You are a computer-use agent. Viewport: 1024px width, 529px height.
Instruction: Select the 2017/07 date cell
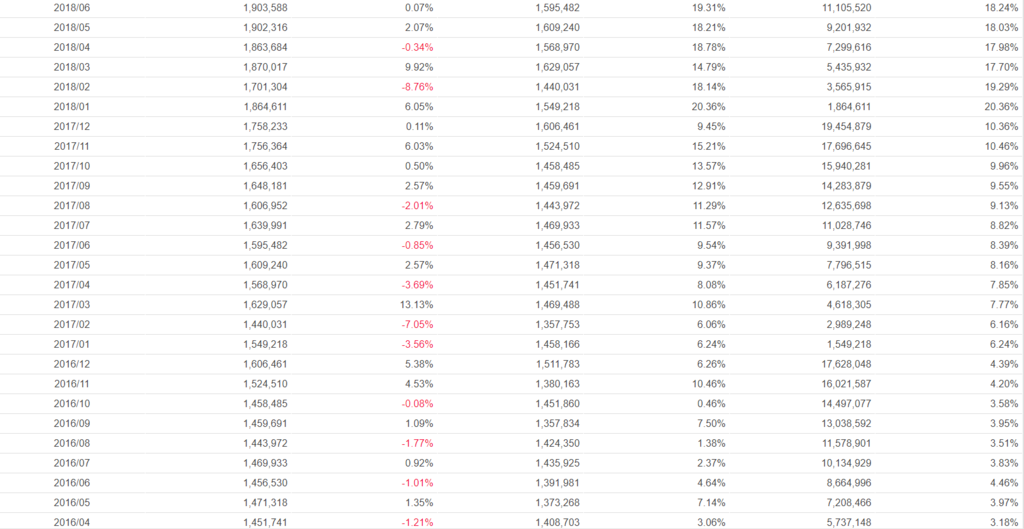[71, 226]
